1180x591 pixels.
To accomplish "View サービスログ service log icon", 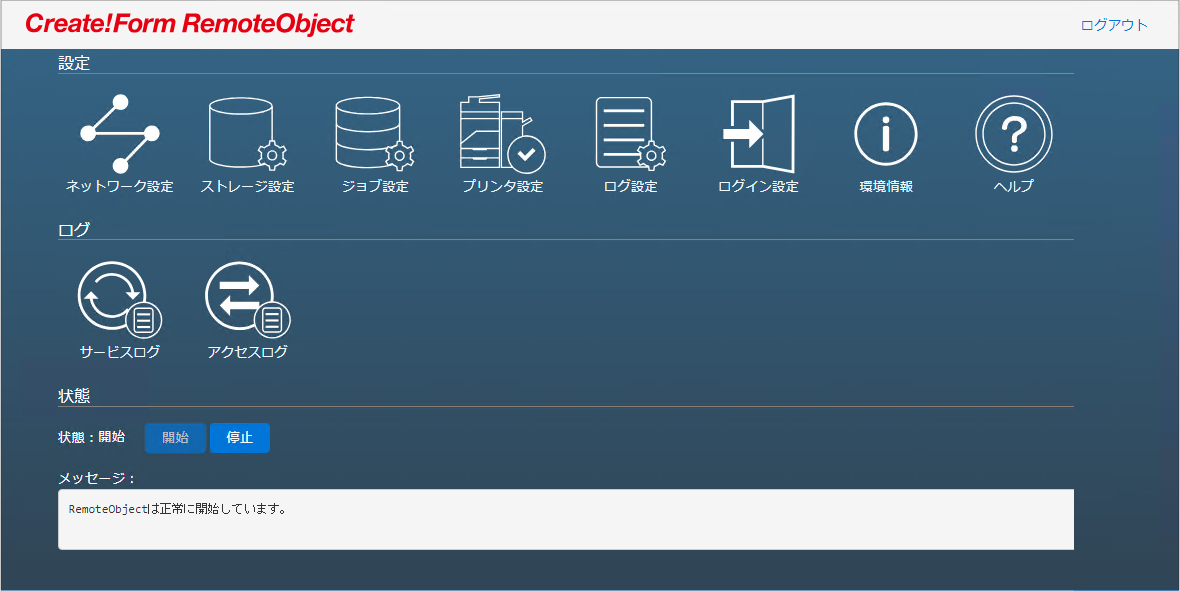I will coord(120,300).
